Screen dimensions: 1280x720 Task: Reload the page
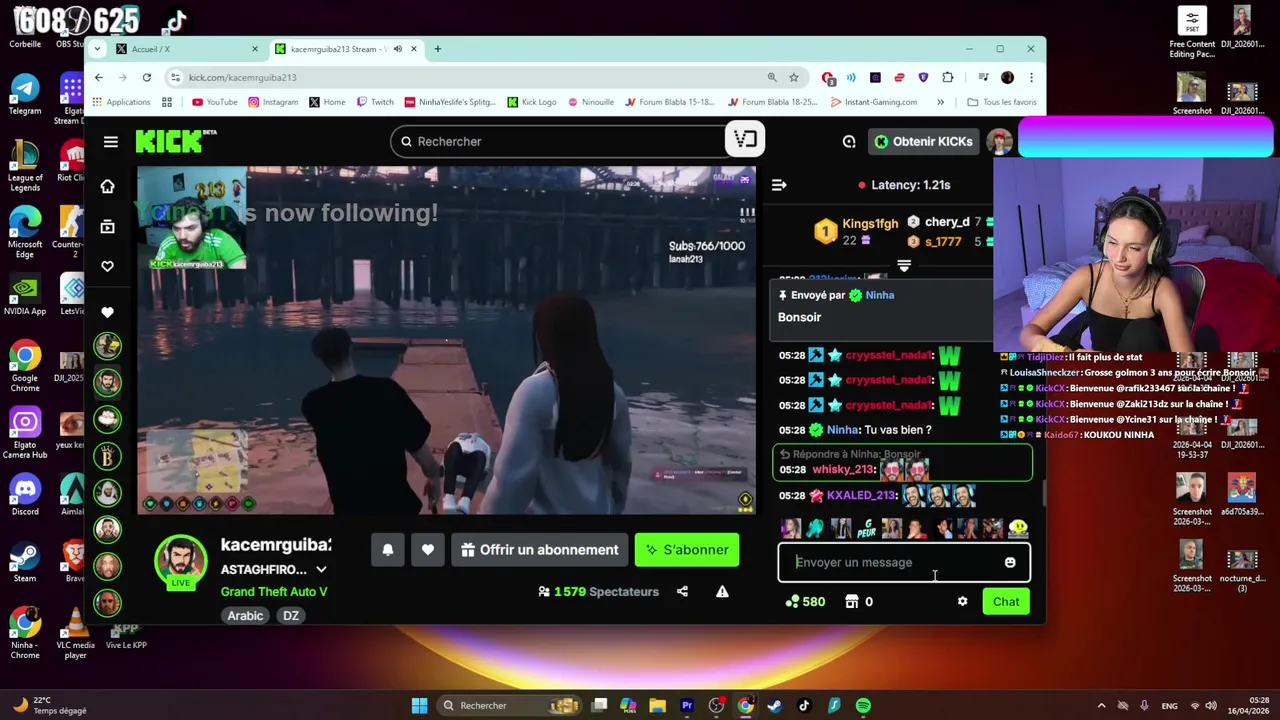[147, 77]
